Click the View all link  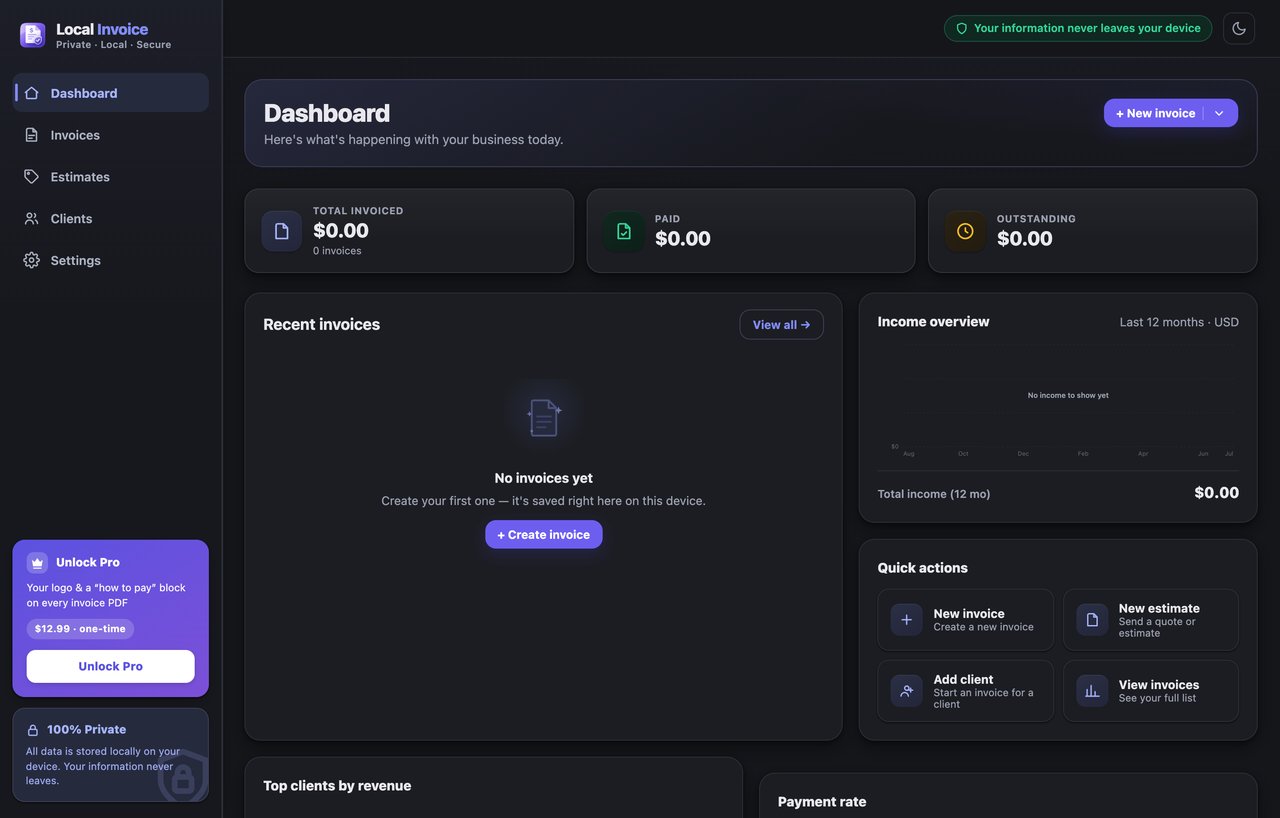pos(782,325)
